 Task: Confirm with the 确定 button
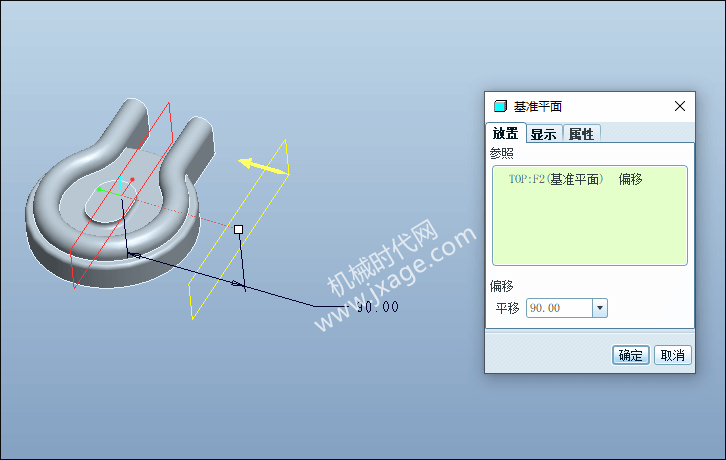(631, 355)
